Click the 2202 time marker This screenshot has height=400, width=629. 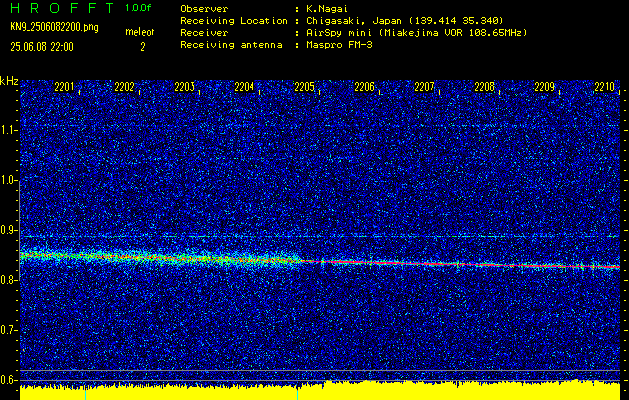(124, 87)
